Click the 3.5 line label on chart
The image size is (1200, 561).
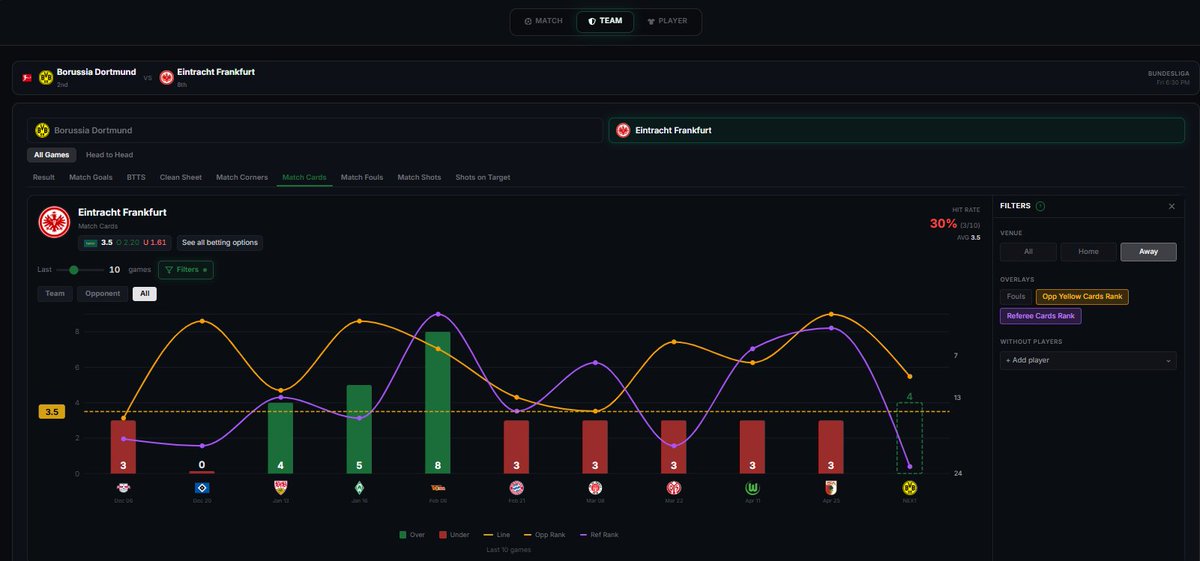coord(53,411)
